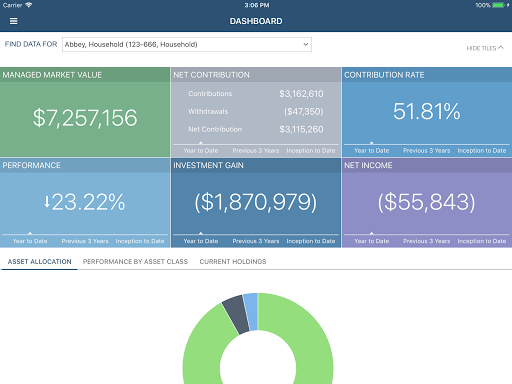Click the dark gray donut chart segment

236,314
